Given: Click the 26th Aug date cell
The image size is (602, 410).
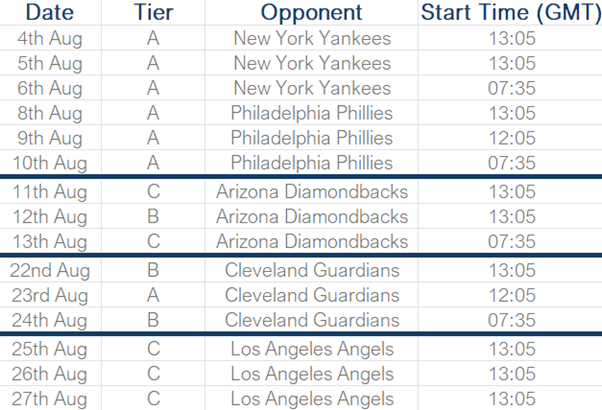Looking at the screenshot, I should (x=50, y=374).
